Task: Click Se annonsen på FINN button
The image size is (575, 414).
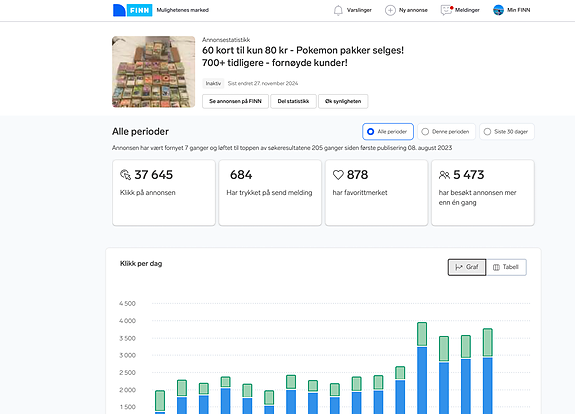Action: (235, 101)
